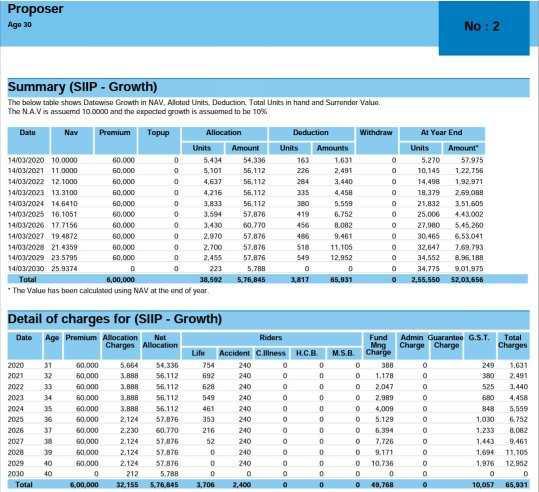The width and height of the screenshot is (539, 492).
Task: Click total allocation charges 32,155
Action: pyautogui.click(x=127, y=485)
